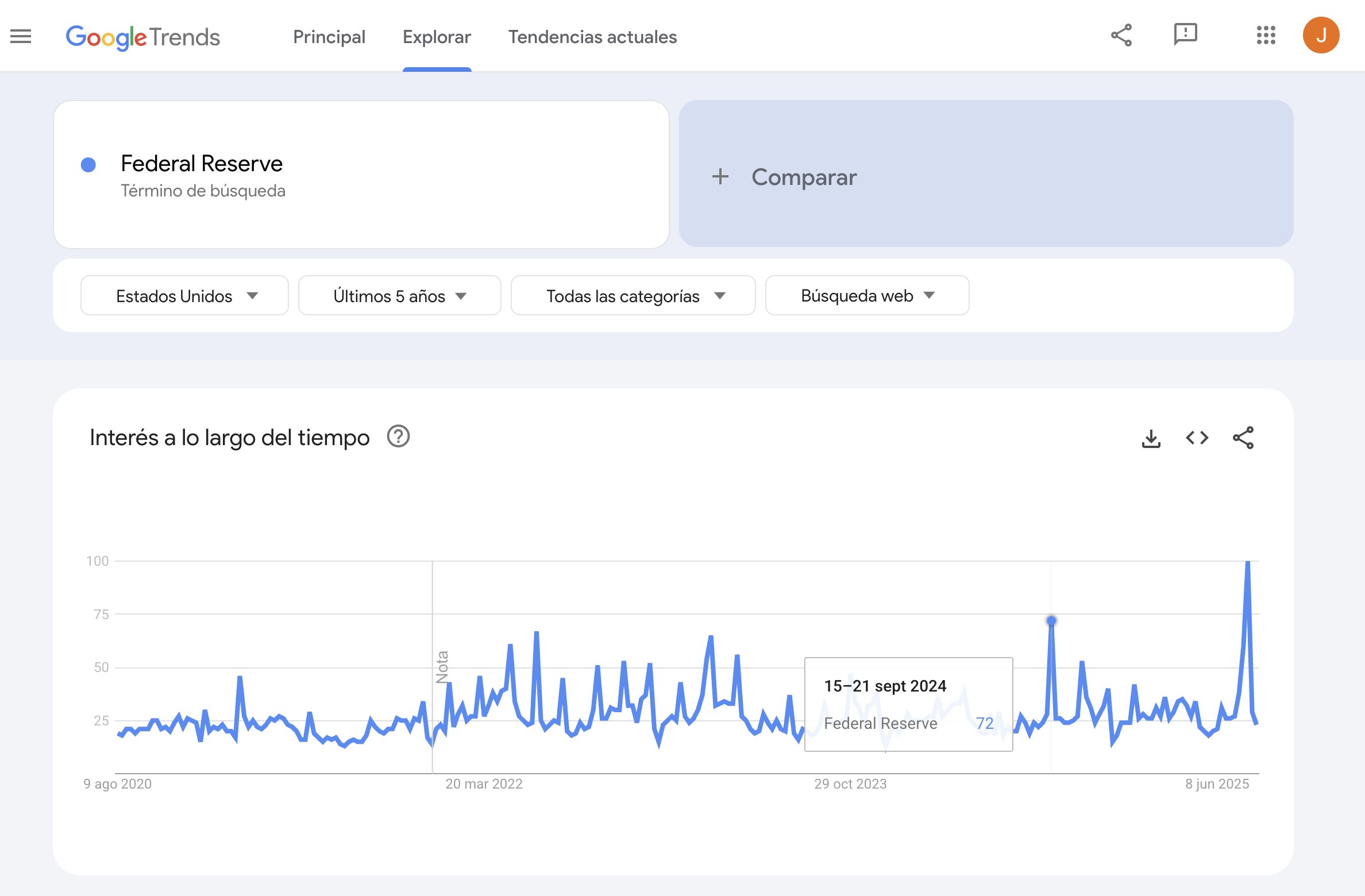Click the highlighted September 2024 data point
1365x896 pixels.
click(x=1051, y=620)
